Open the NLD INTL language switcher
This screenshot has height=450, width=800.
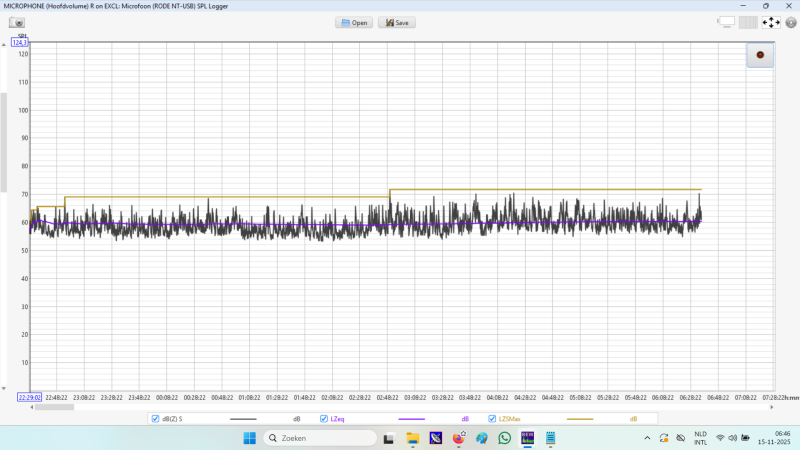tap(700, 438)
